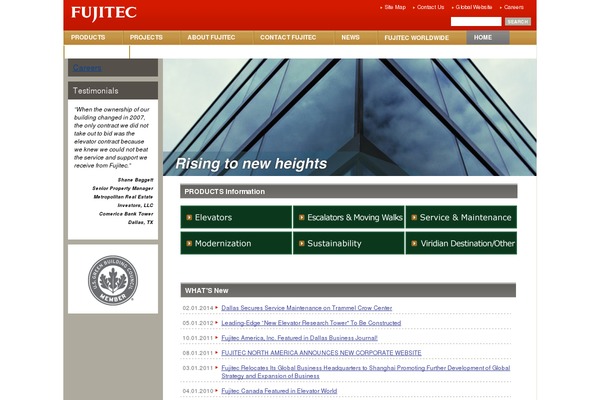Open Service & Maintenance page
This screenshot has height=400, width=600.
coord(461,217)
